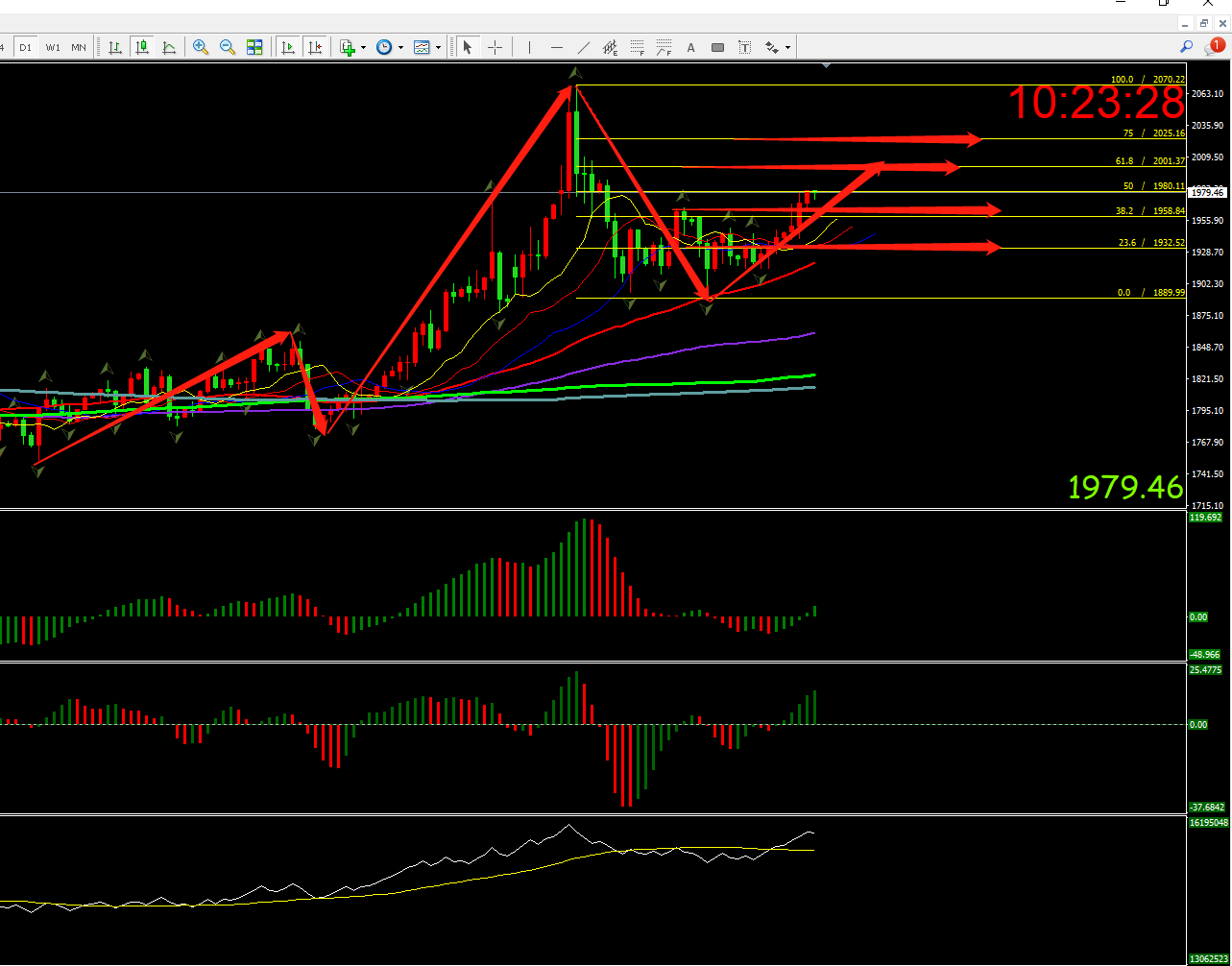Image resolution: width=1232 pixels, height=966 pixels.
Task: Toggle the chart auto scroll button
Action: pos(287,47)
